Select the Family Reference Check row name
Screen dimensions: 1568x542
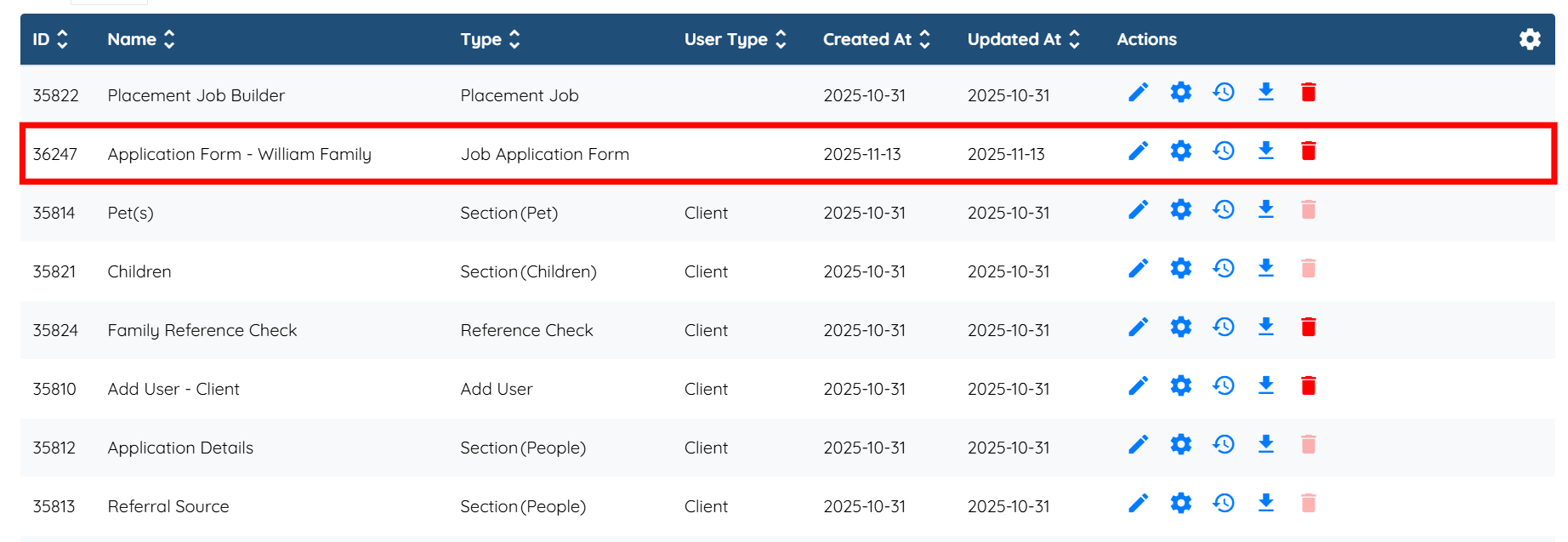coord(202,330)
